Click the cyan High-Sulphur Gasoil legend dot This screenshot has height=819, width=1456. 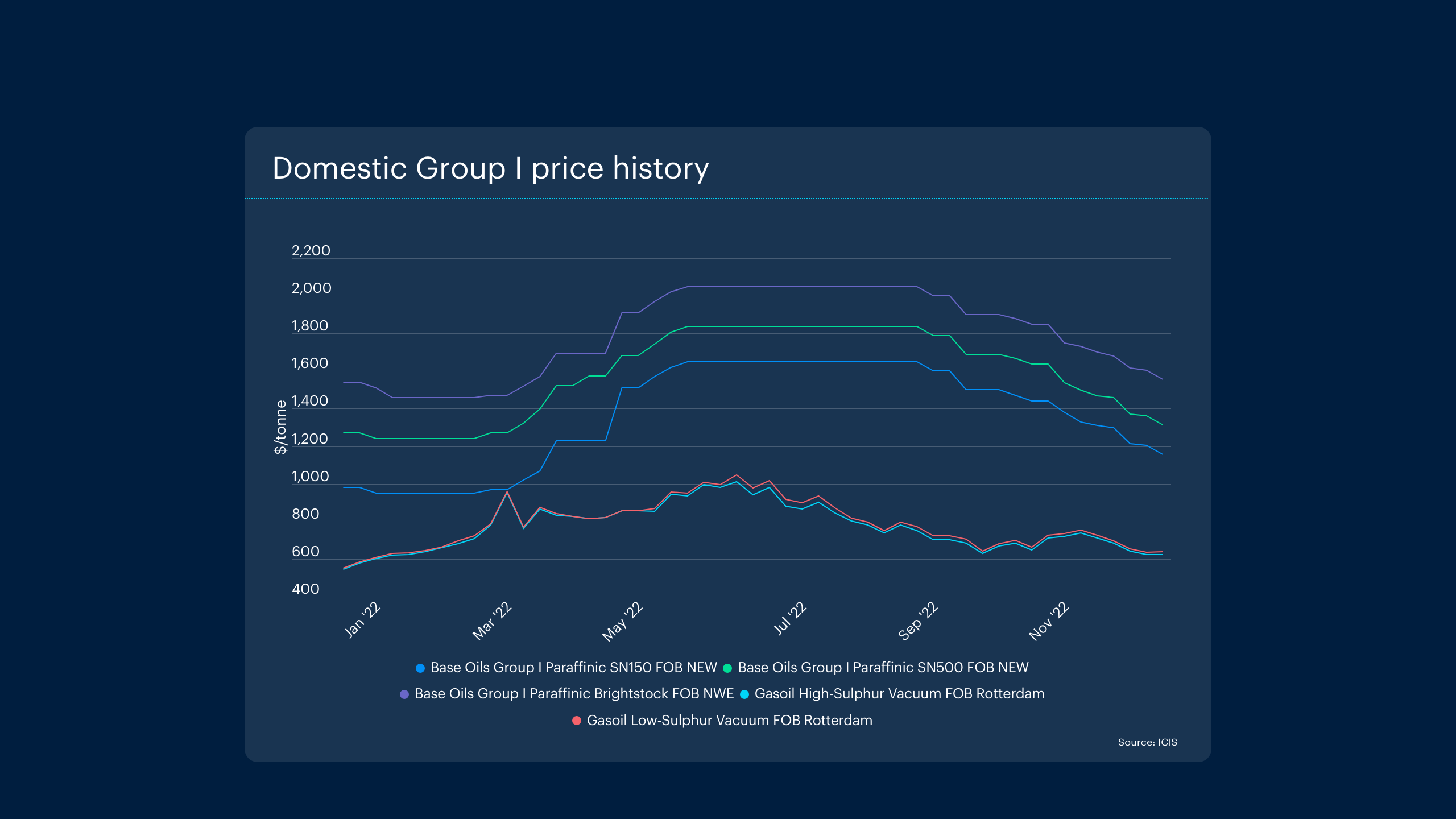[744, 694]
